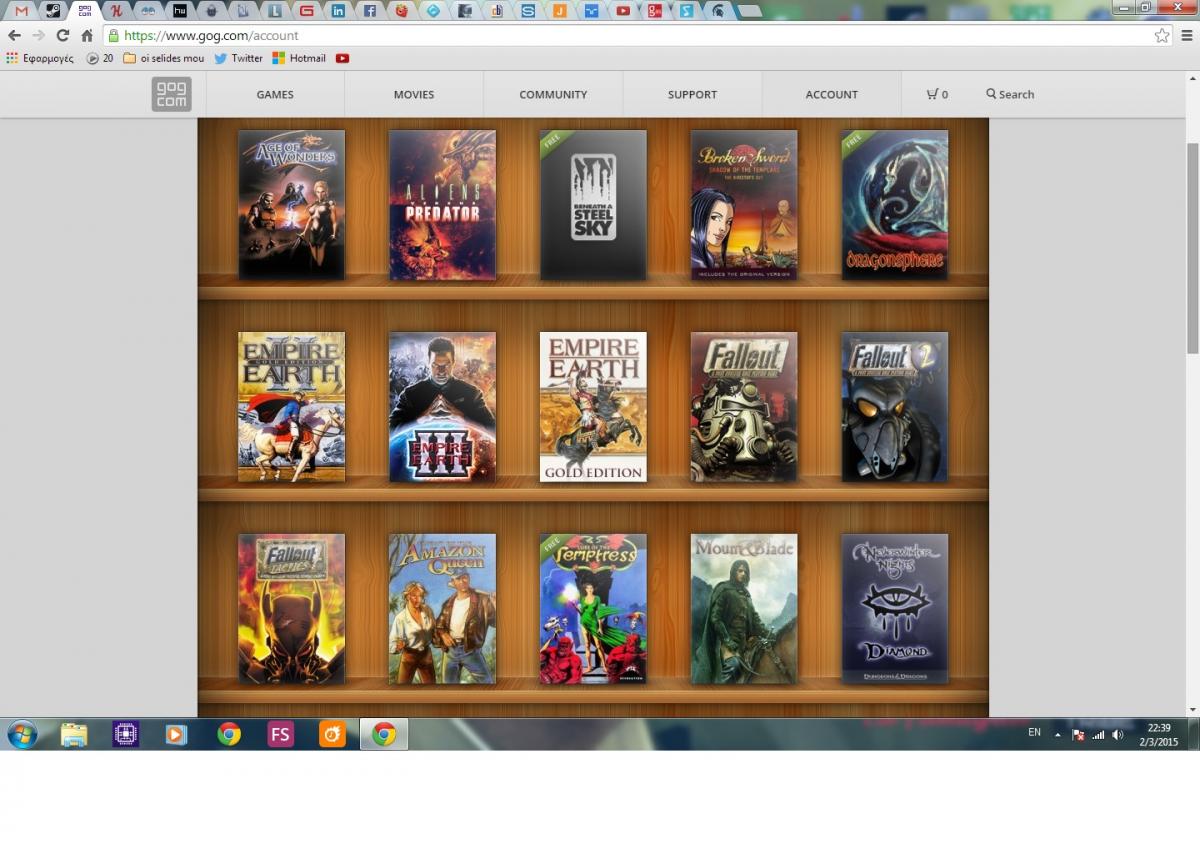
Task: Reload the page with the refresh icon
Action: pyautogui.click(x=62, y=35)
